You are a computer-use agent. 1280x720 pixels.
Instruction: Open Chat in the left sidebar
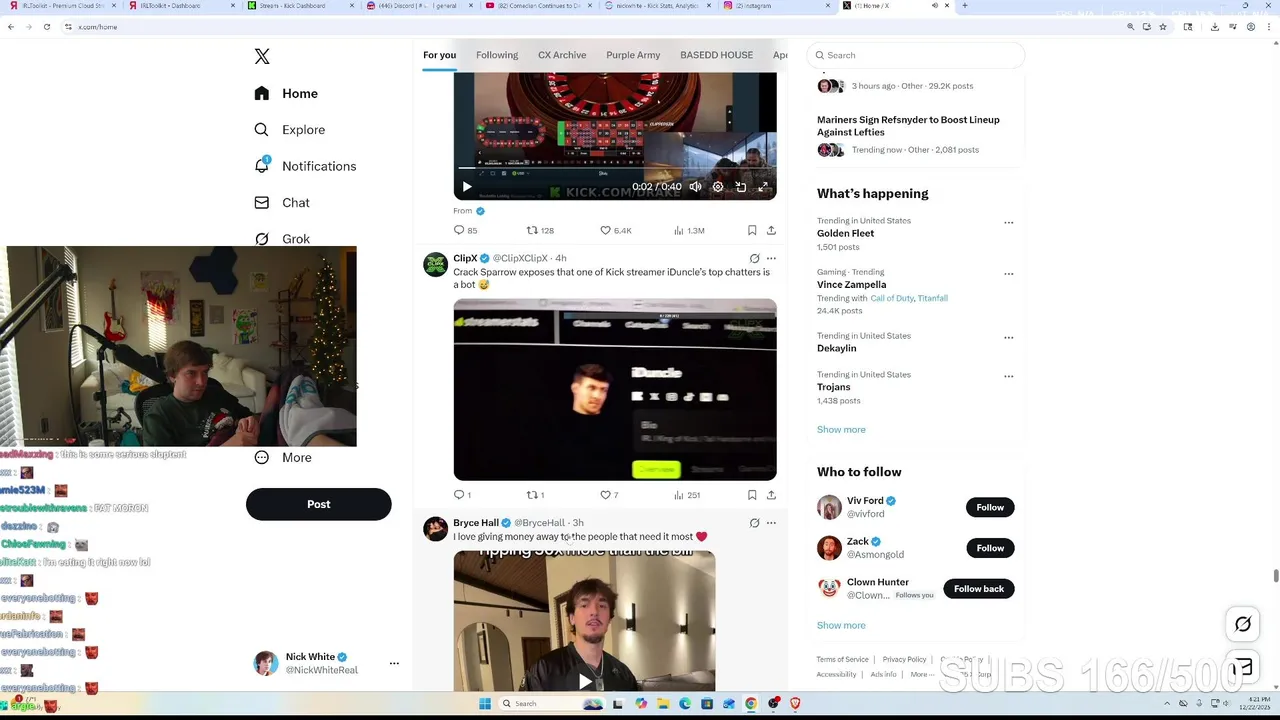282,202
